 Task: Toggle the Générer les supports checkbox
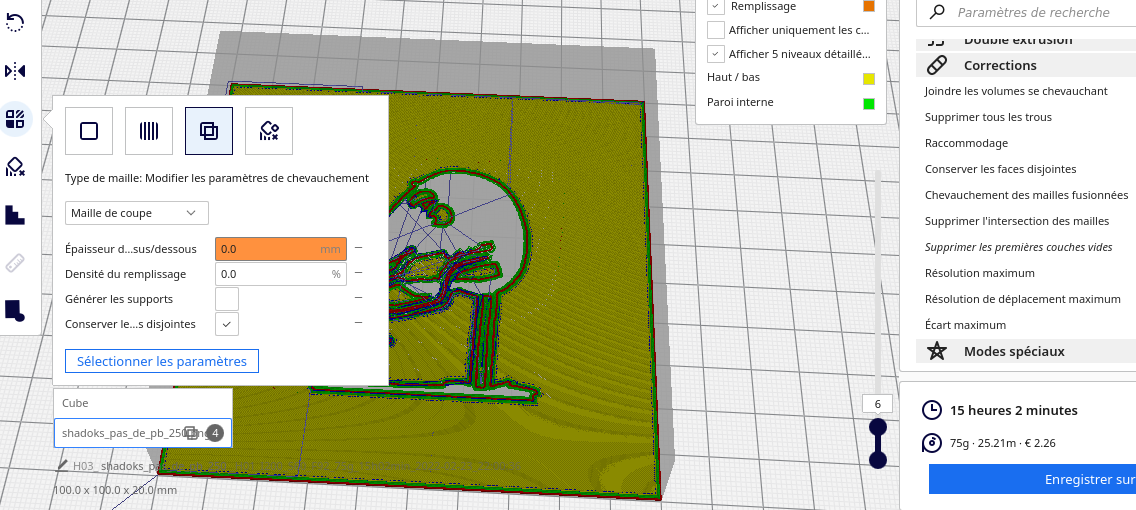(x=227, y=299)
